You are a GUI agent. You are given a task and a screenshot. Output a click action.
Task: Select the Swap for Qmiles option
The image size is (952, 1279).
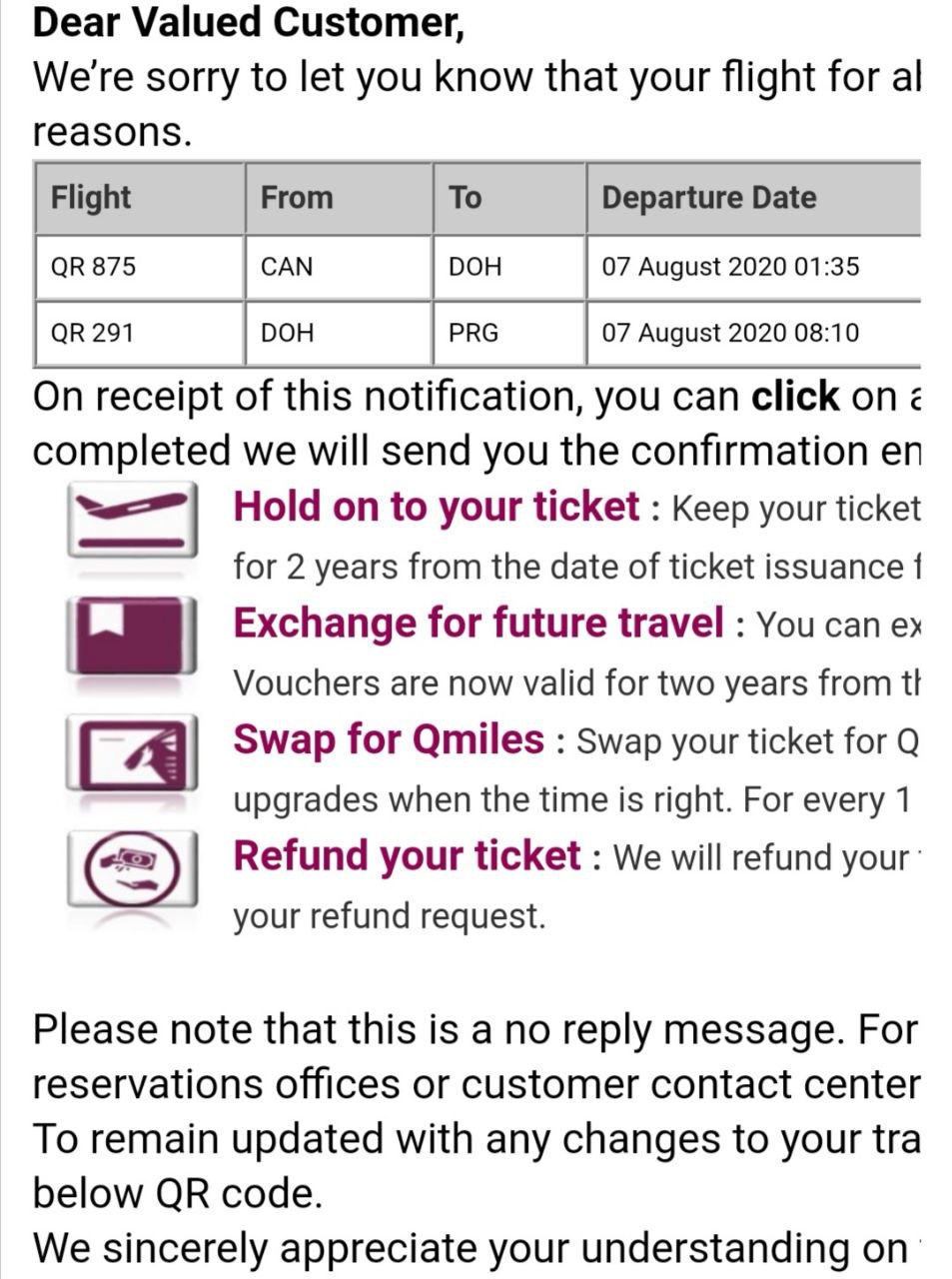pyautogui.click(x=389, y=740)
